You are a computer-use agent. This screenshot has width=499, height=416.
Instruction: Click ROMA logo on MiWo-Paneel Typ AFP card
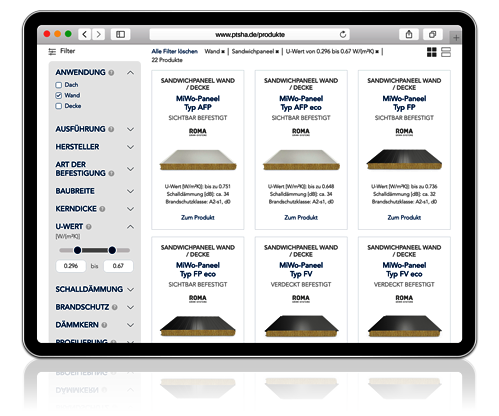point(198,132)
